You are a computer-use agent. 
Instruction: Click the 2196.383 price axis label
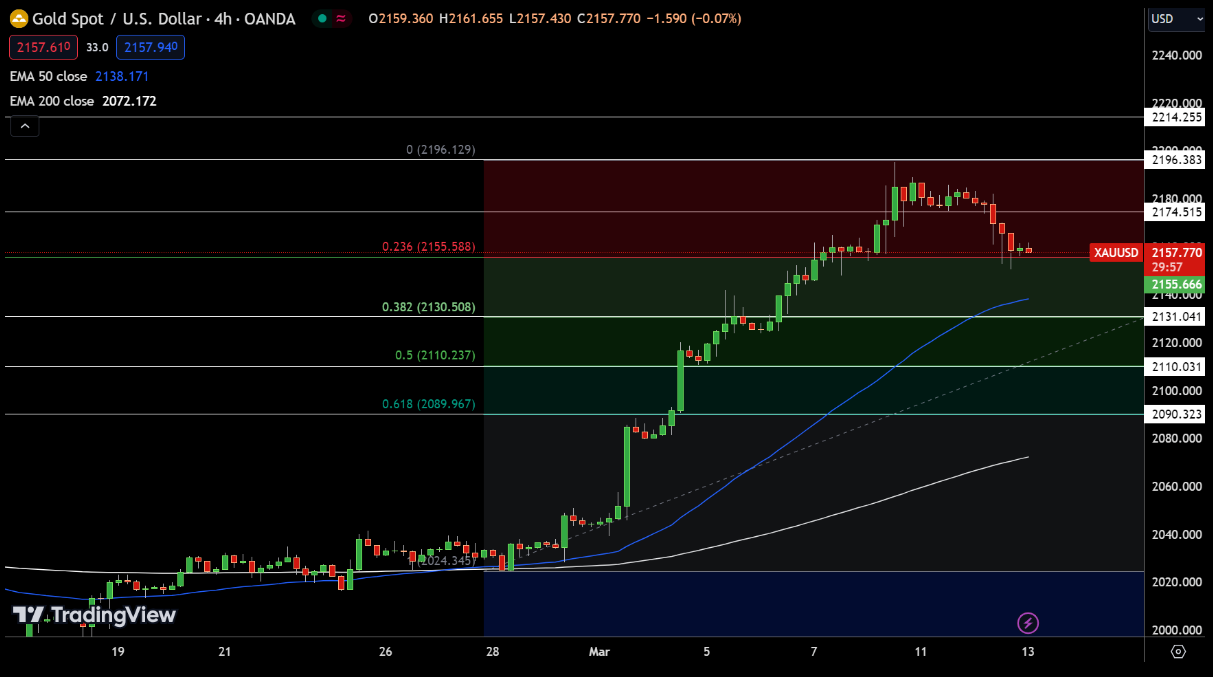click(x=1175, y=160)
